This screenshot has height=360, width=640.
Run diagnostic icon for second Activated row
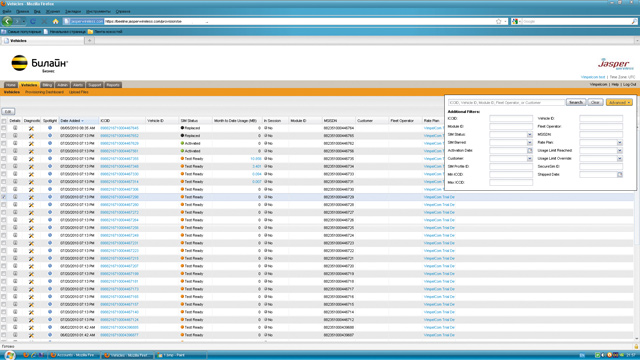(x=31, y=151)
